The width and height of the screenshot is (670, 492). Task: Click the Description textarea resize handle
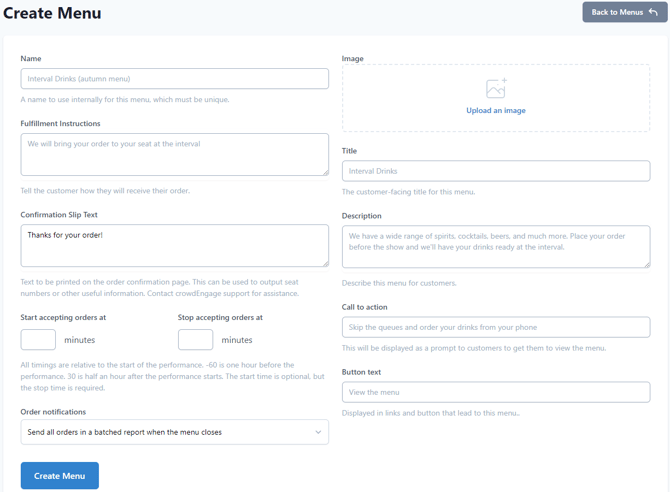645,263
